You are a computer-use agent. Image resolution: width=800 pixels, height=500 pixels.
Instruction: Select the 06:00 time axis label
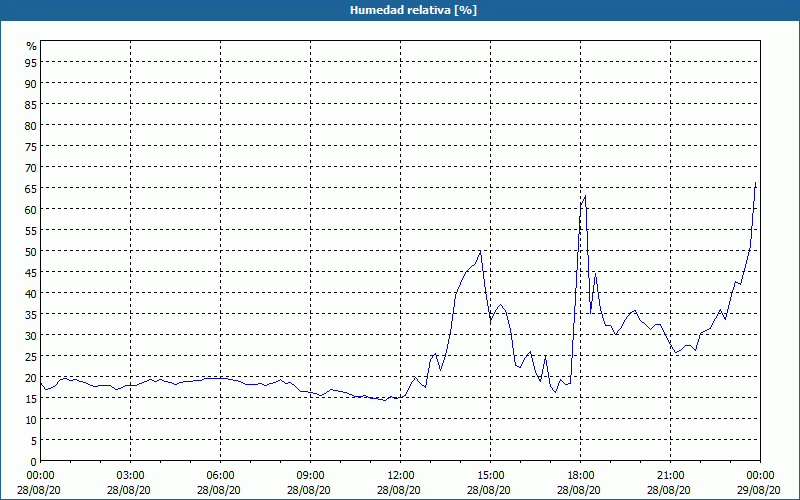click(x=220, y=476)
